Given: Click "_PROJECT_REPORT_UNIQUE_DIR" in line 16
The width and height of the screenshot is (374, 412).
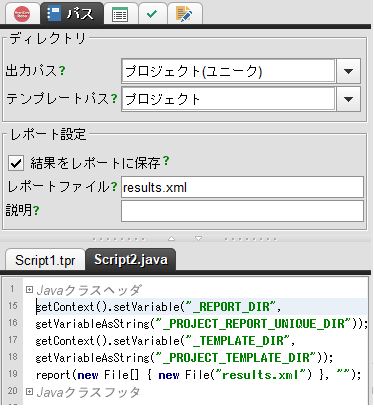Looking at the screenshot, I should 252,324.
